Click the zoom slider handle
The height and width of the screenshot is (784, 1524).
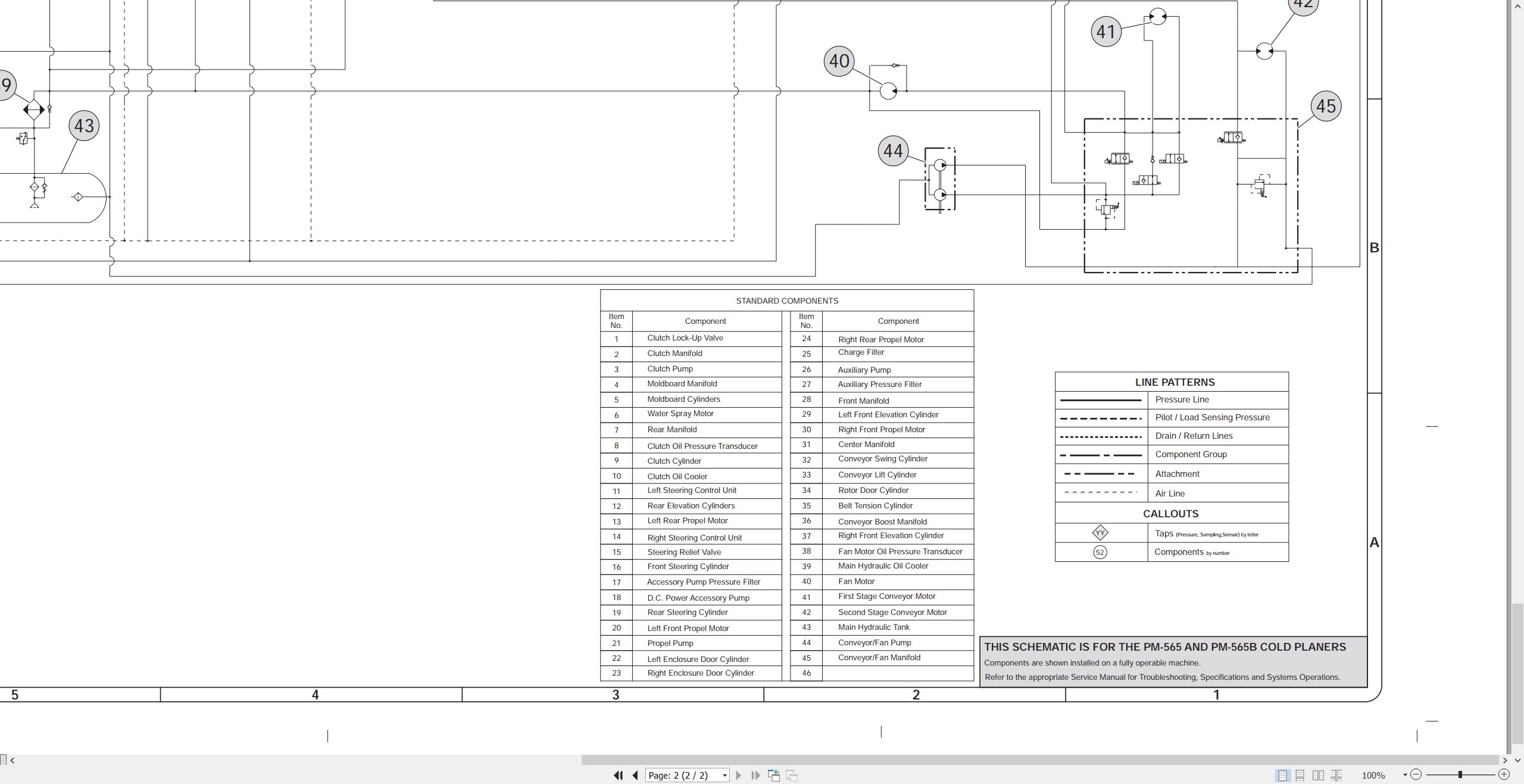[x=1460, y=774]
